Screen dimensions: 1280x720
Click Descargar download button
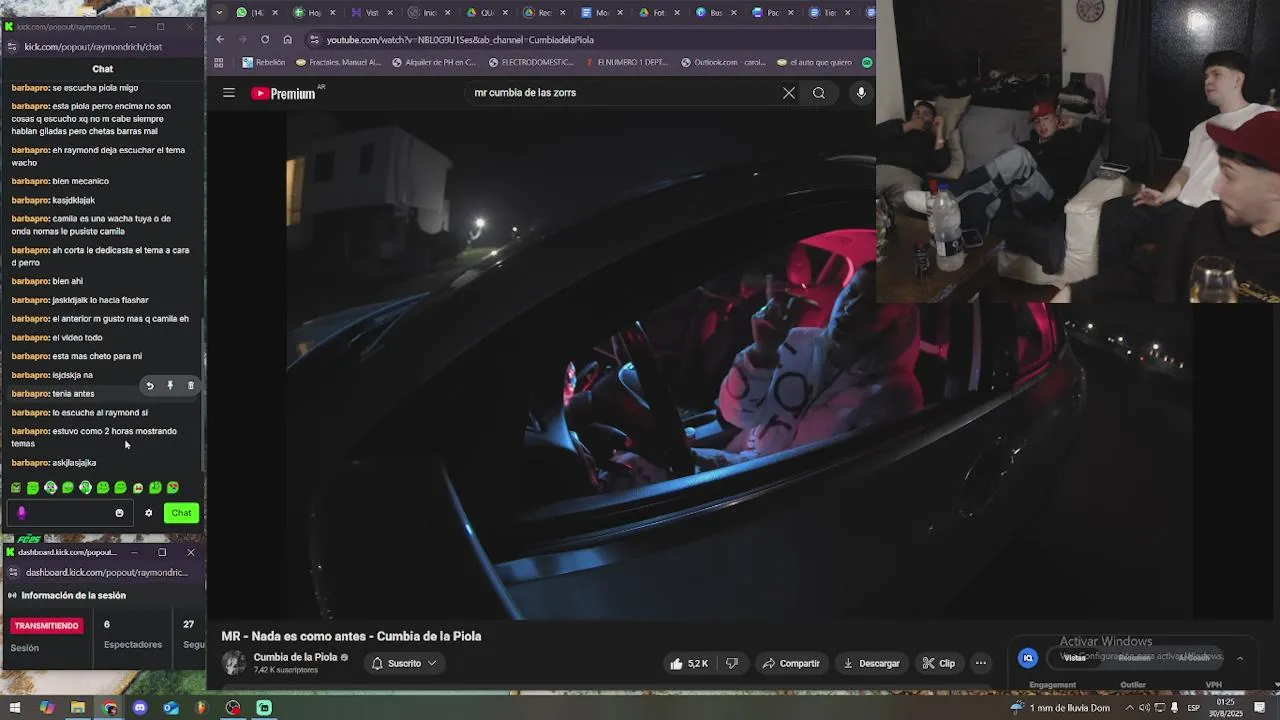pos(871,663)
